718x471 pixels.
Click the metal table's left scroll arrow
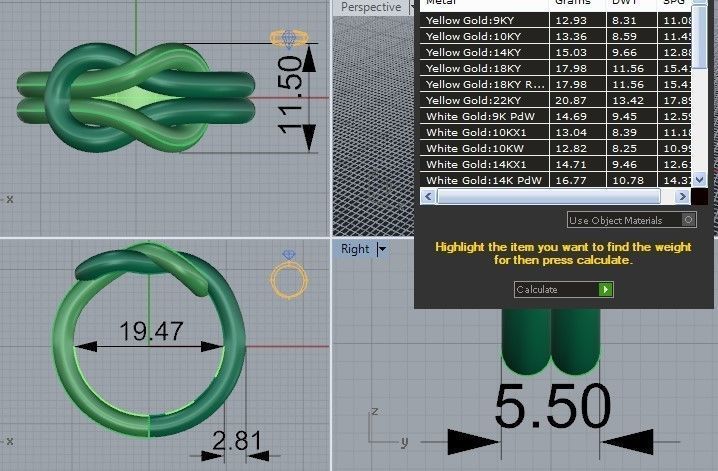[428, 196]
